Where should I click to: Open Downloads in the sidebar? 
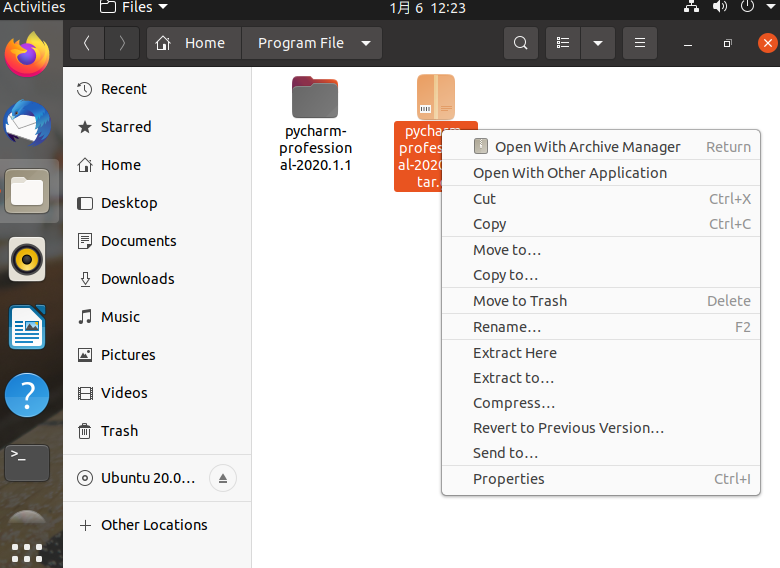tap(157, 279)
